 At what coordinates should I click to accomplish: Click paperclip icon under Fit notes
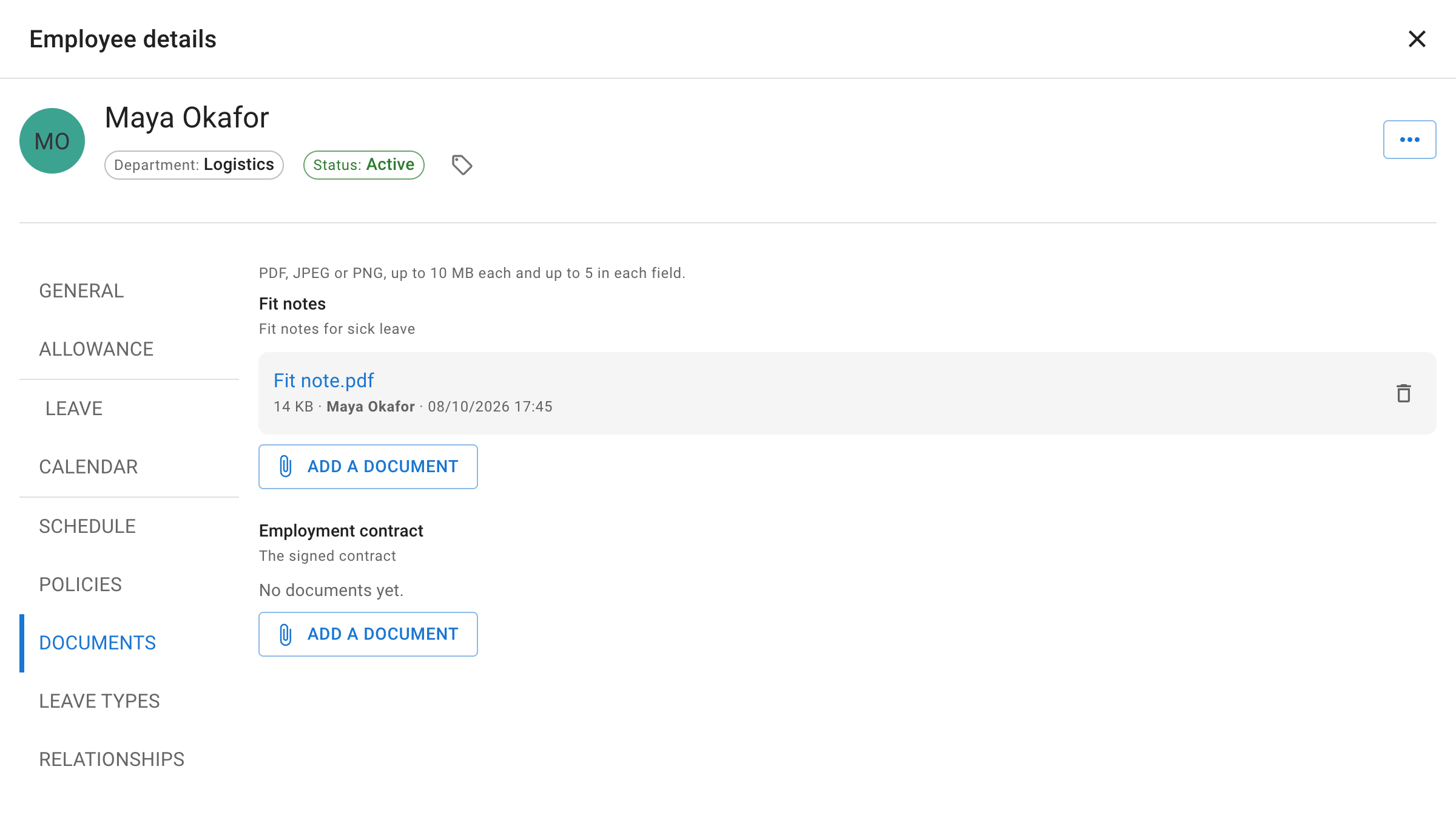[x=286, y=466]
